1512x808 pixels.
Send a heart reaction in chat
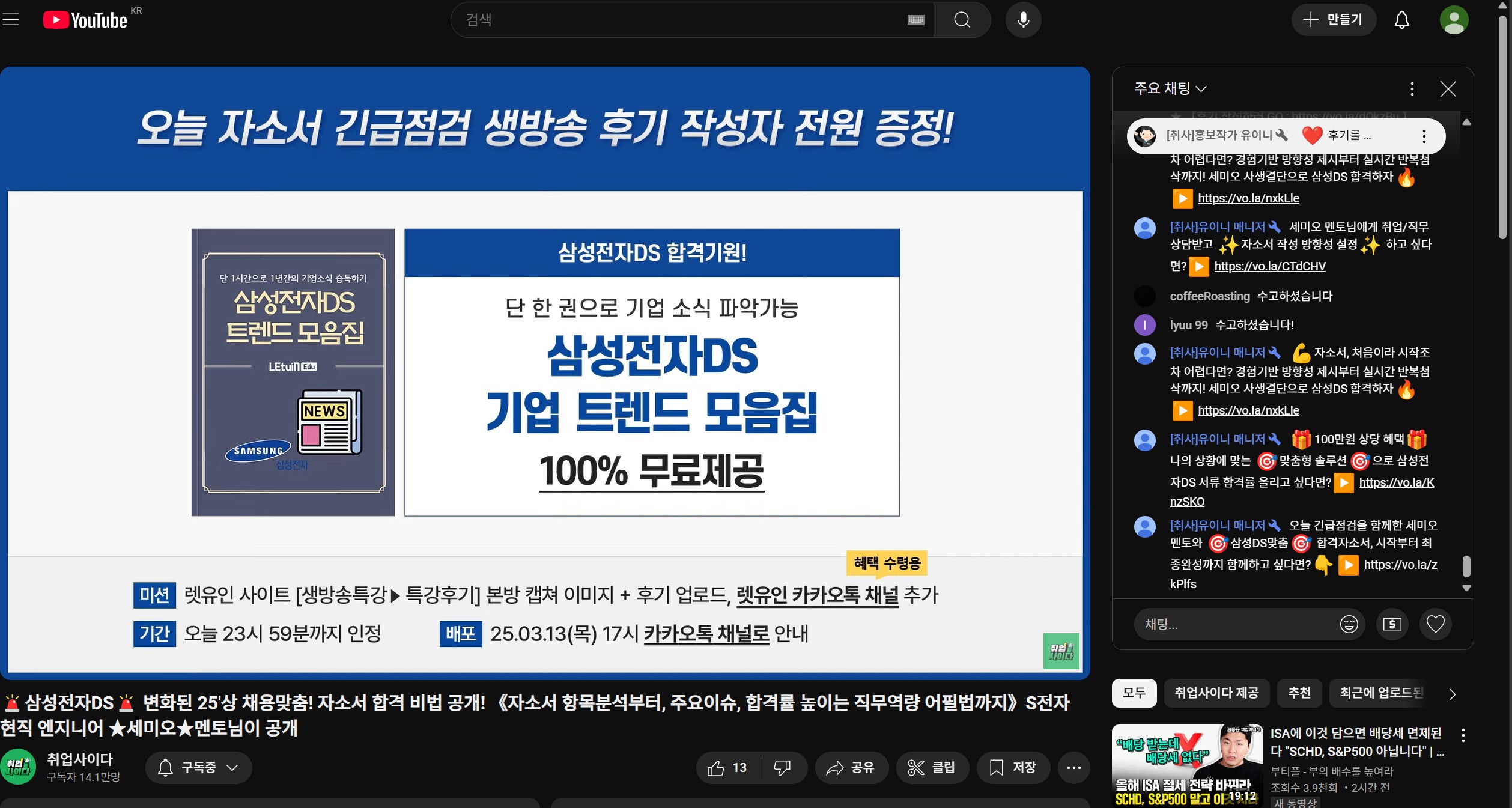1435,624
